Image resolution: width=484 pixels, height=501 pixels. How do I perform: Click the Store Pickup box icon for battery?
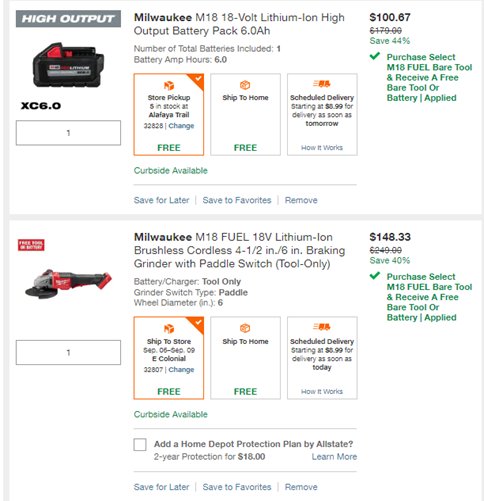point(169,85)
